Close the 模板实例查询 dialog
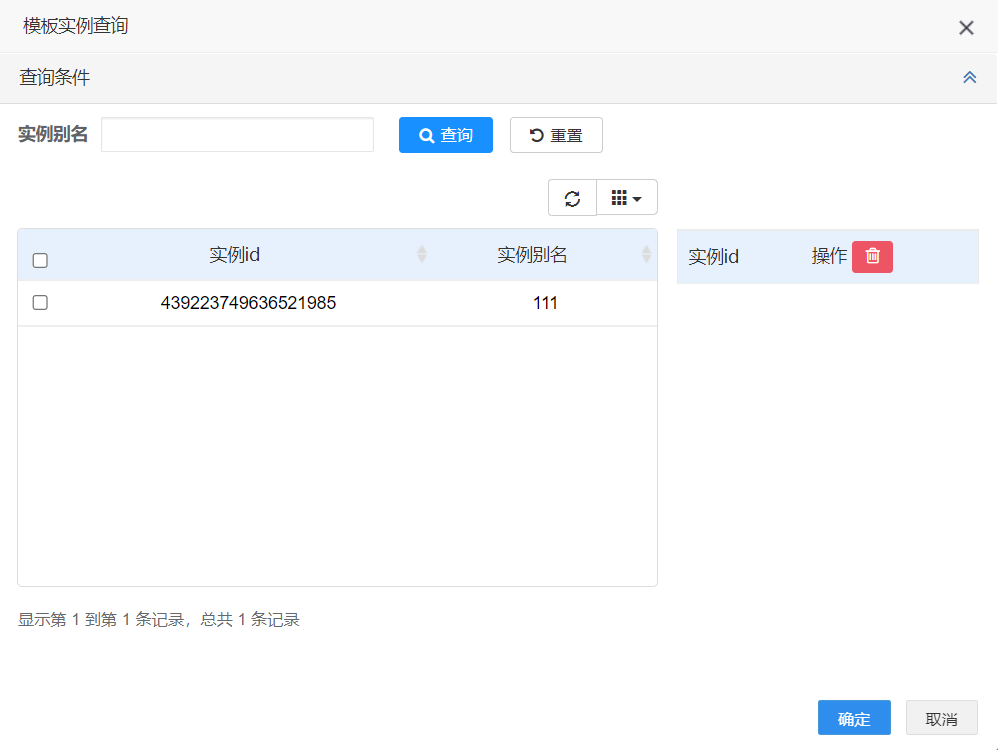The height and width of the screenshot is (750, 998). point(966,28)
